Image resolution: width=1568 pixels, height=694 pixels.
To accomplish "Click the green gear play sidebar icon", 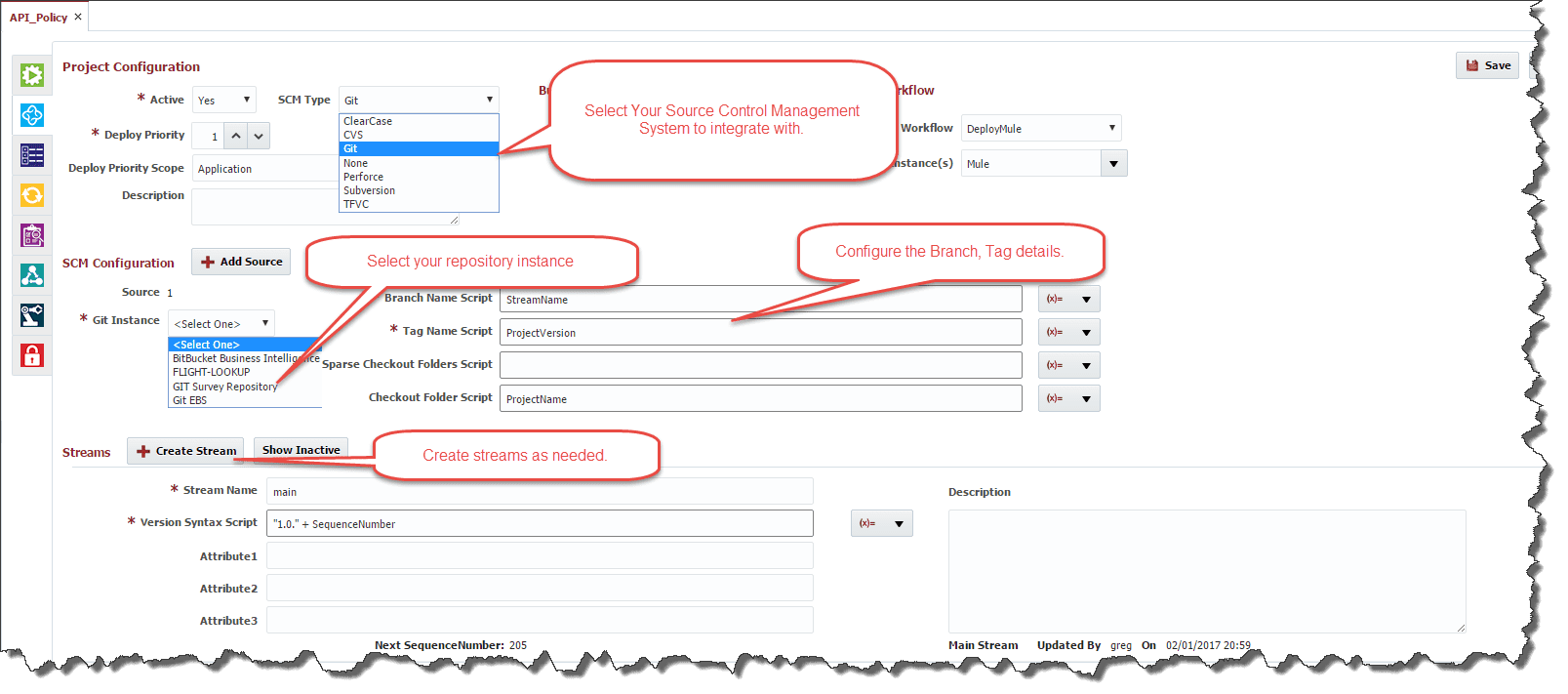I will 32,75.
